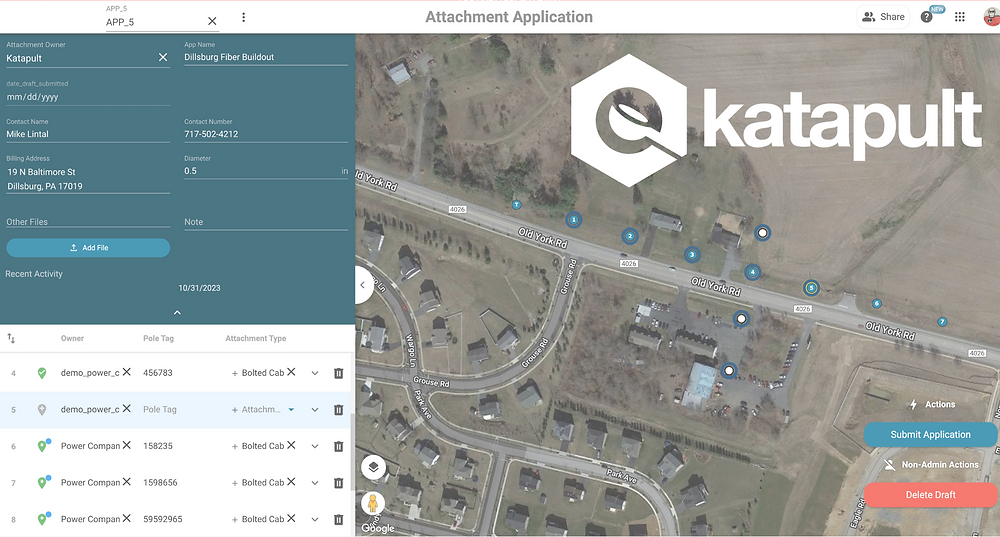Remove Power Company owner in row 7
This screenshot has width=1000, height=537.
[x=127, y=482]
